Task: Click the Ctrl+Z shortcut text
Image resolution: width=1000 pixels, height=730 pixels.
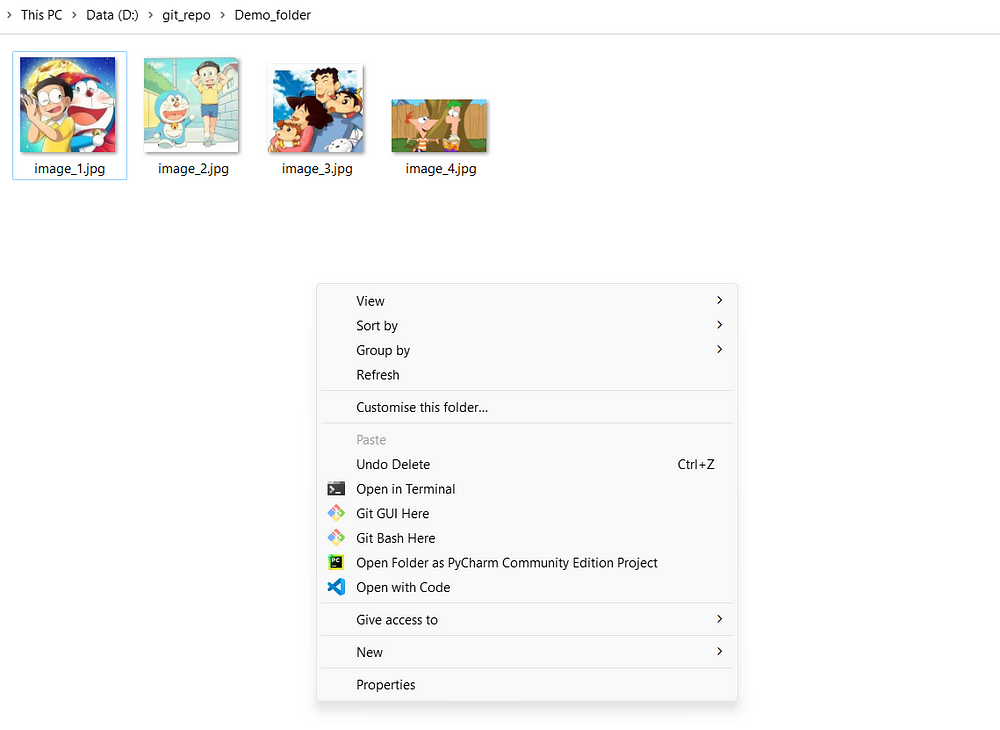Action: click(696, 464)
